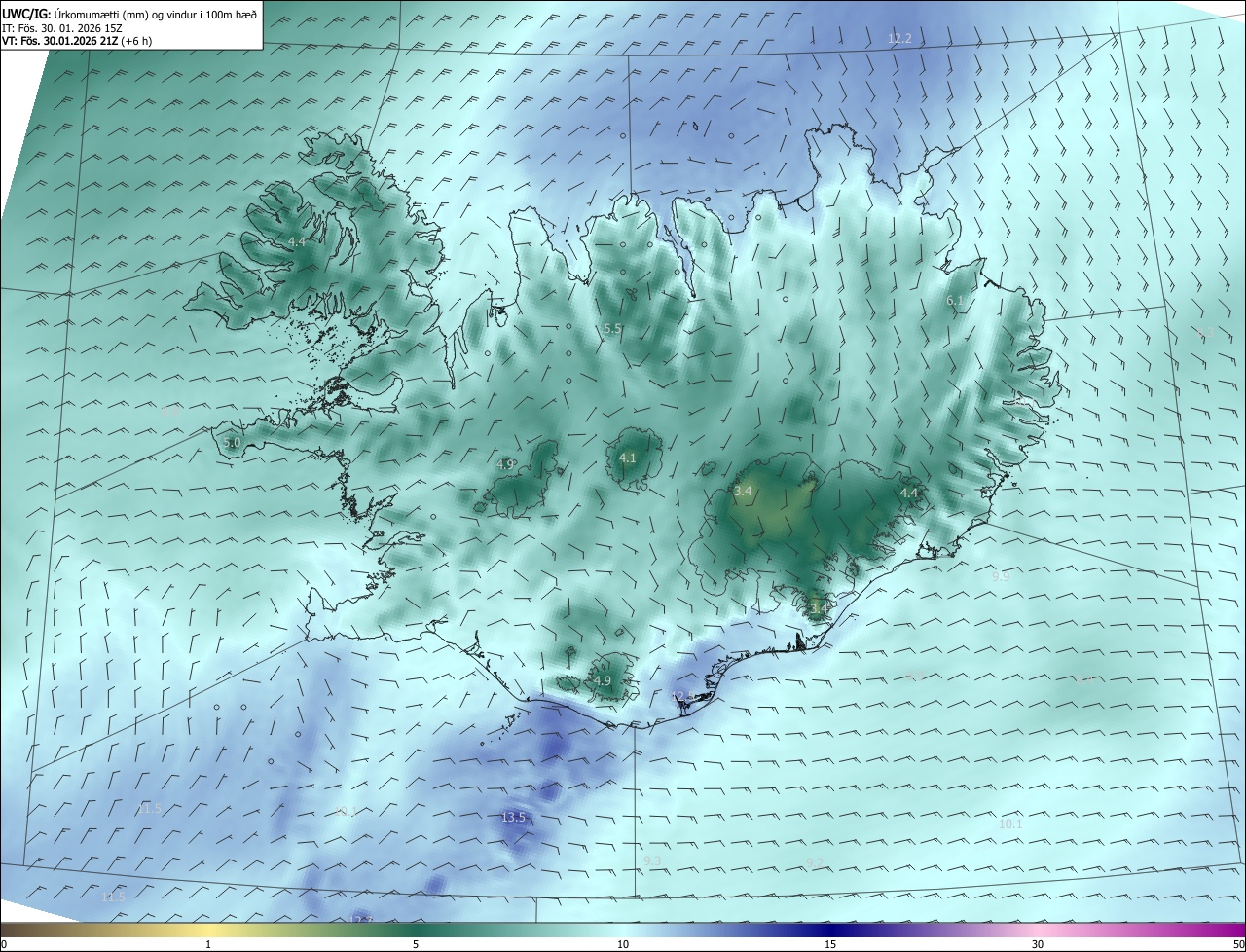Click the 10.1 value in the southeast sea
This screenshot has width=1246, height=952.
point(1010,824)
